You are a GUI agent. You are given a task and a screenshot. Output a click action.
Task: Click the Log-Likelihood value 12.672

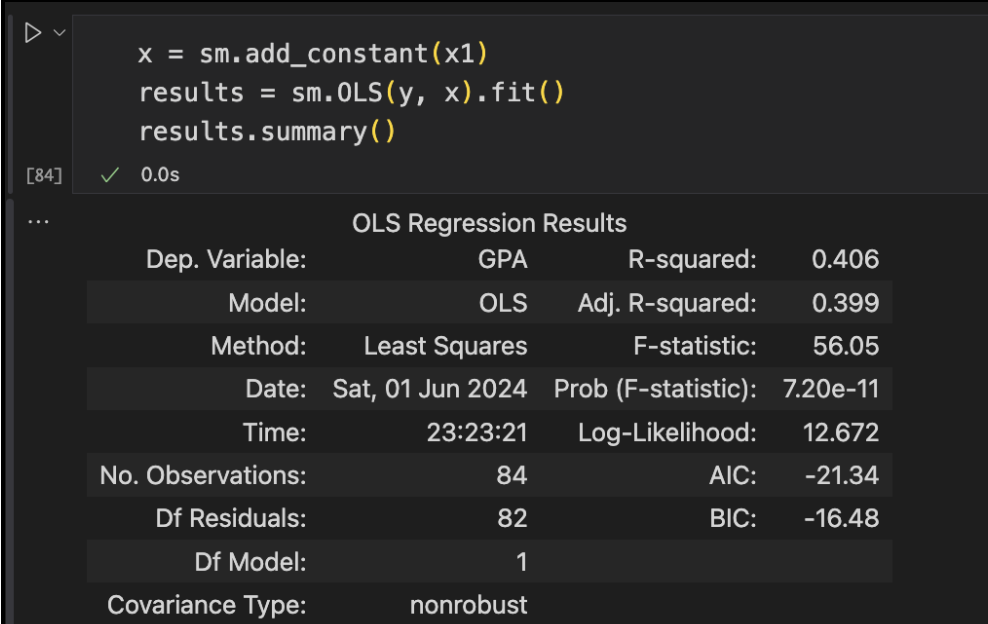(x=841, y=432)
